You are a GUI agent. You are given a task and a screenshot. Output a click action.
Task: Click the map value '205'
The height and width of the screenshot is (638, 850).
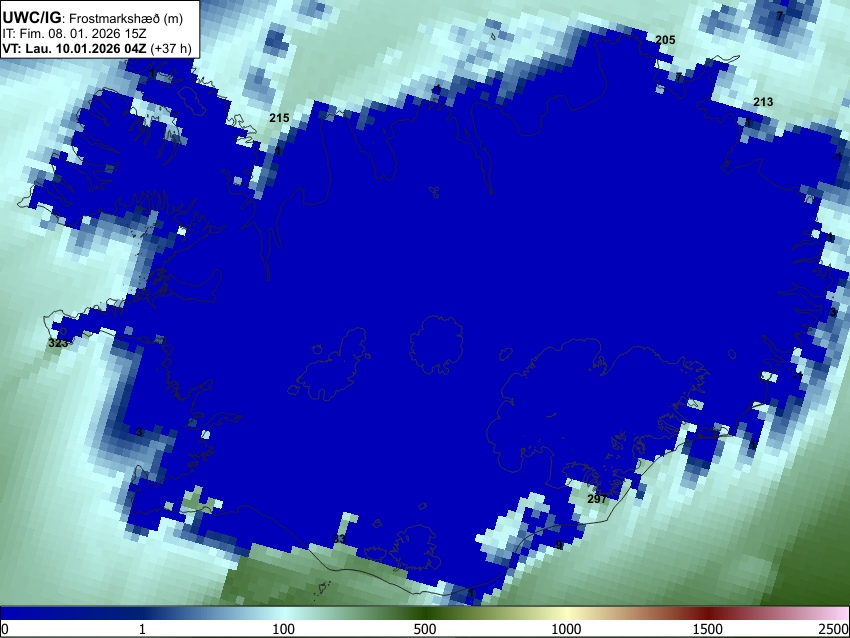665,40
